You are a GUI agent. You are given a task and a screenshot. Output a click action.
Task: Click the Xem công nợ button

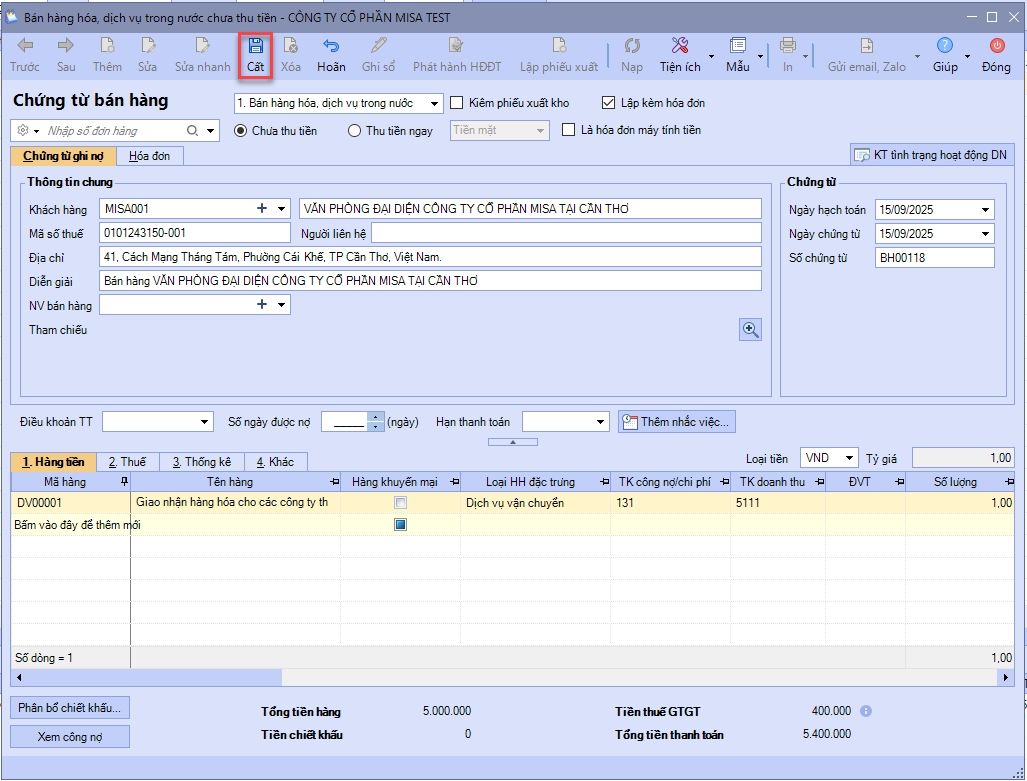click(70, 737)
